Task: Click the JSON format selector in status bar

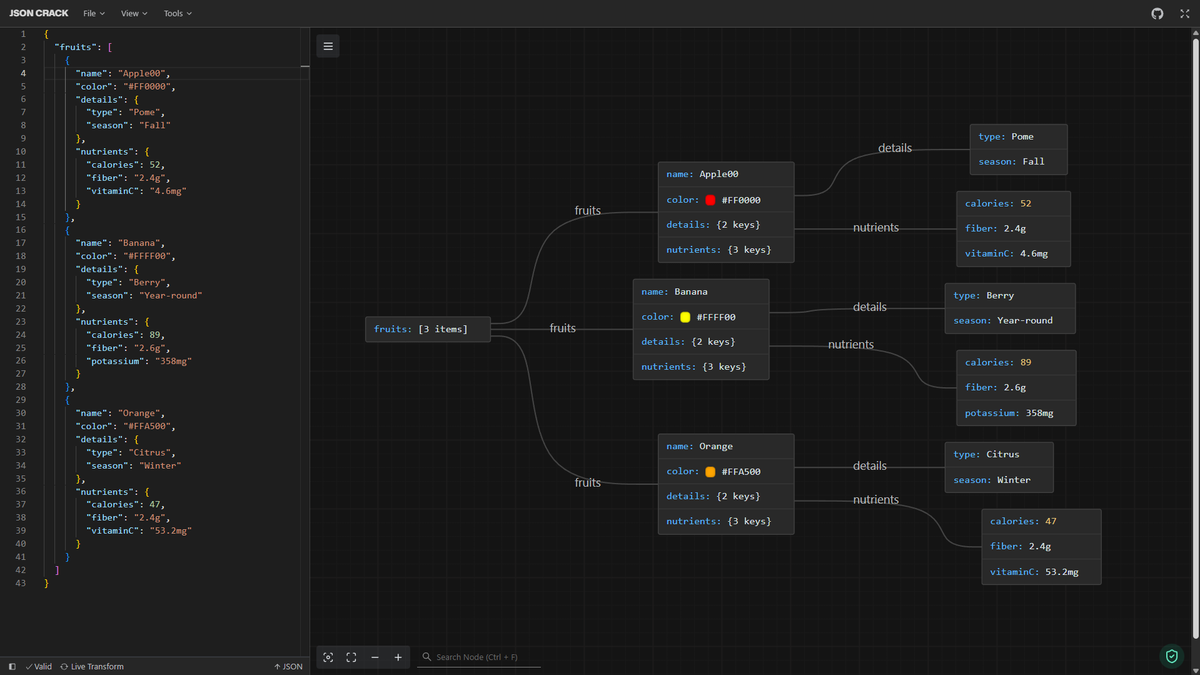Action: coord(289,666)
